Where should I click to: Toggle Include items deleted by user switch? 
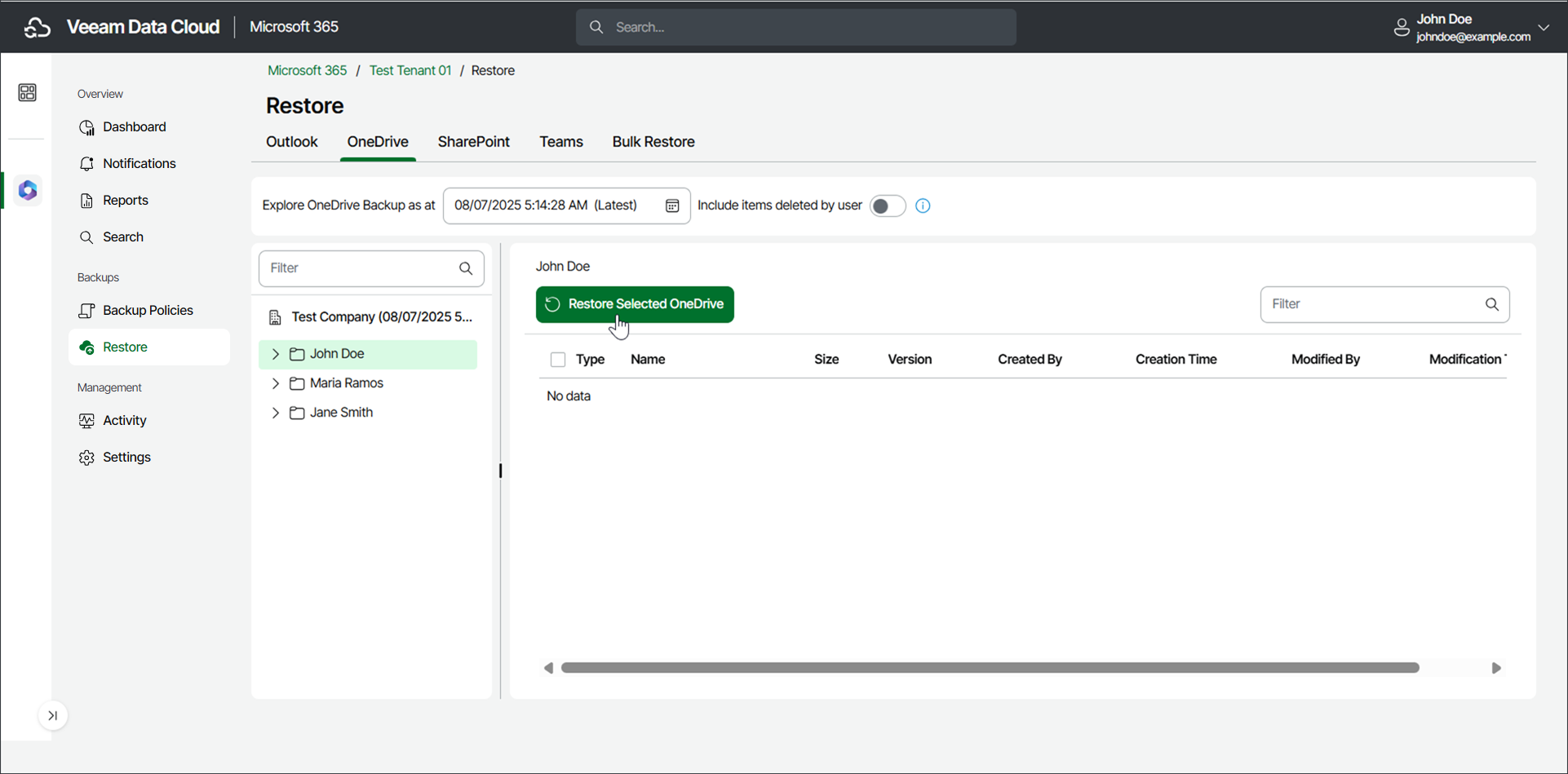point(888,206)
